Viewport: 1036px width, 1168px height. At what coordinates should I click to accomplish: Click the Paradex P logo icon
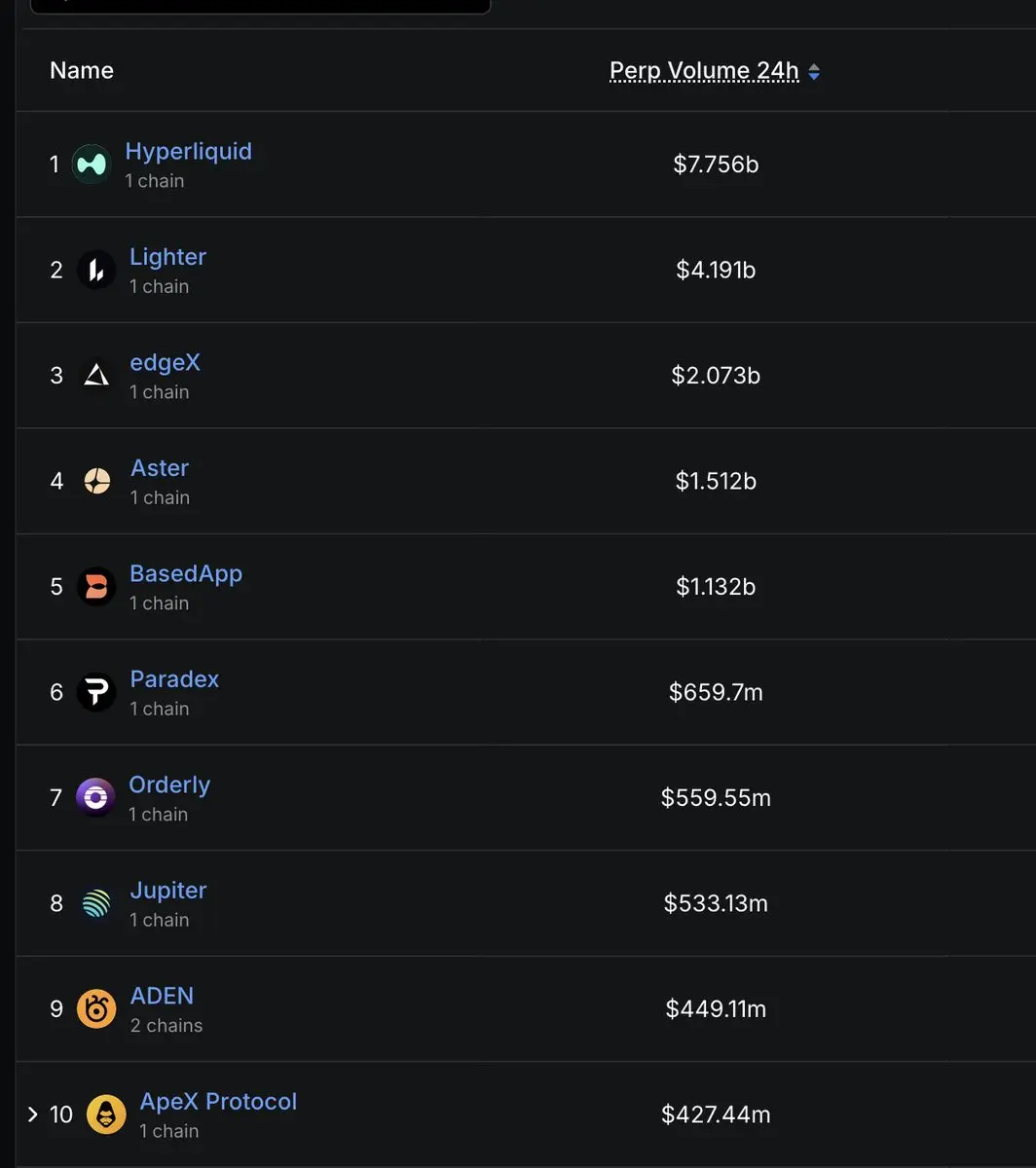[96, 692]
